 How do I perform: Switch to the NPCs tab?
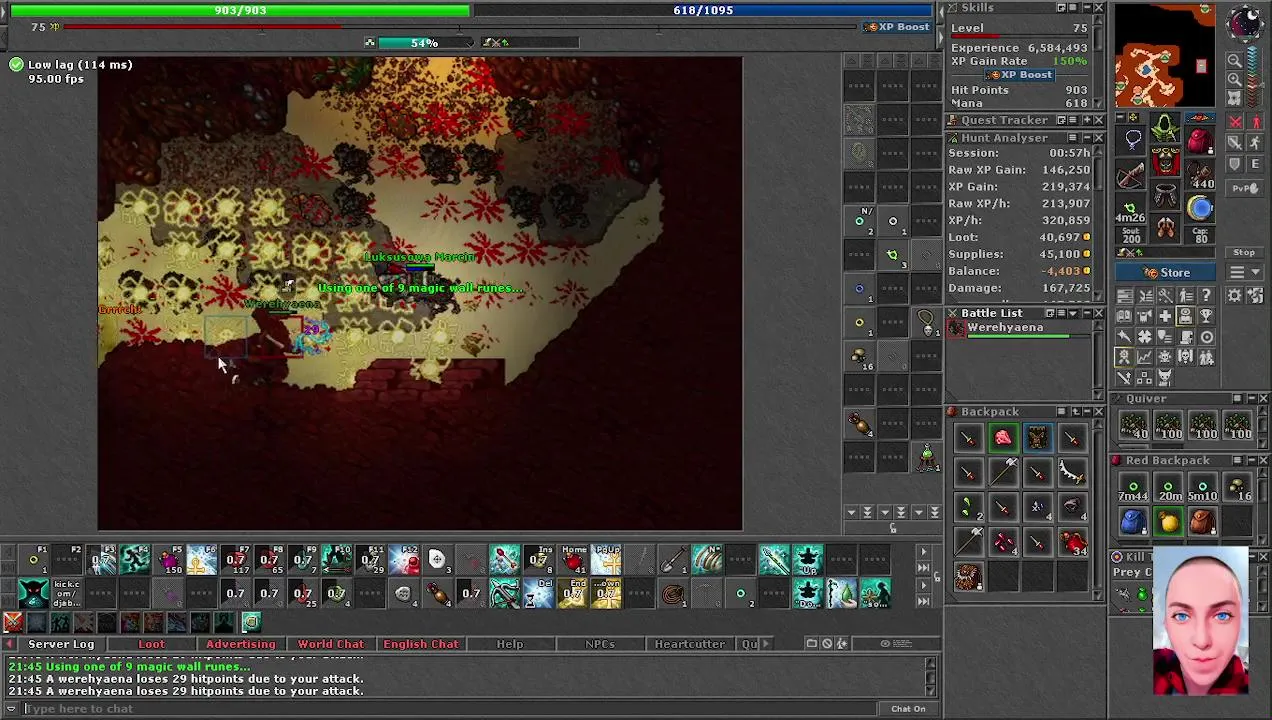tap(600, 644)
